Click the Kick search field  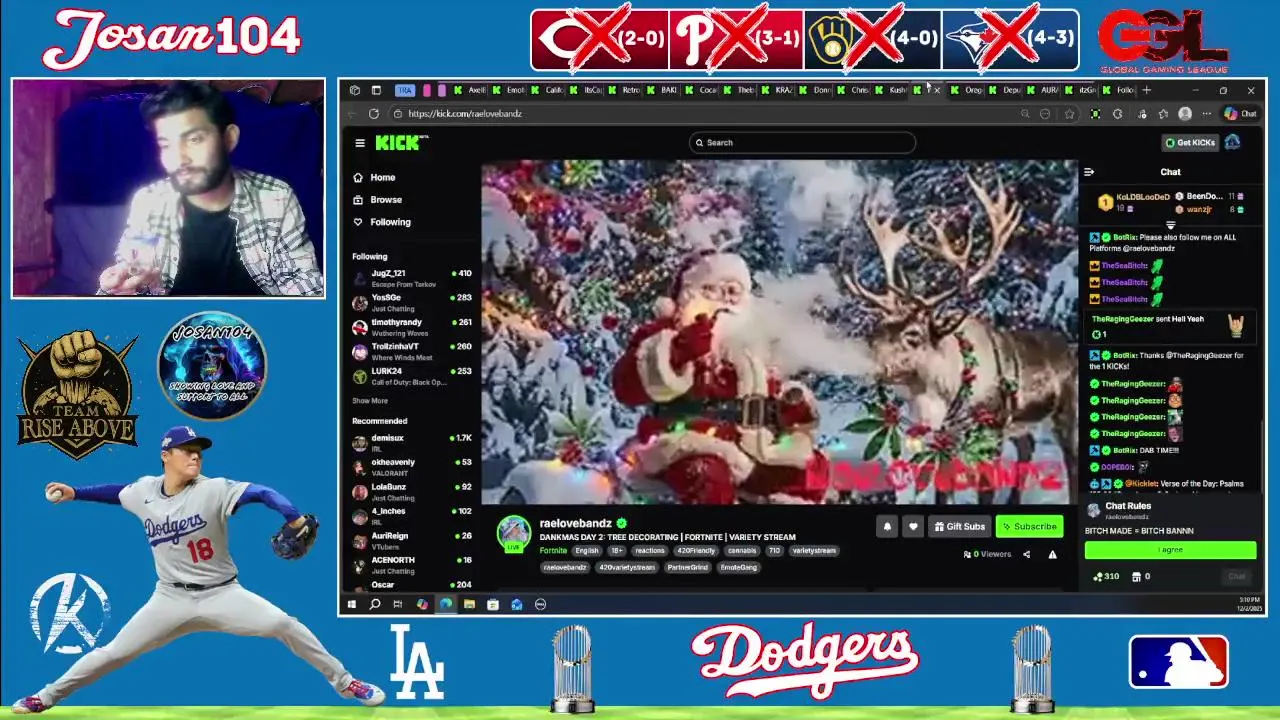[802, 143]
